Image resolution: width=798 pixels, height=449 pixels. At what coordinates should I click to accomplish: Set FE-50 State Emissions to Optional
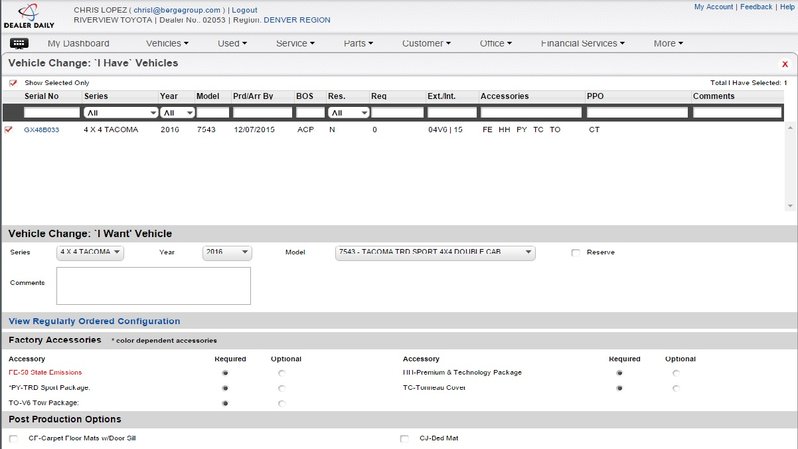point(281,373)
